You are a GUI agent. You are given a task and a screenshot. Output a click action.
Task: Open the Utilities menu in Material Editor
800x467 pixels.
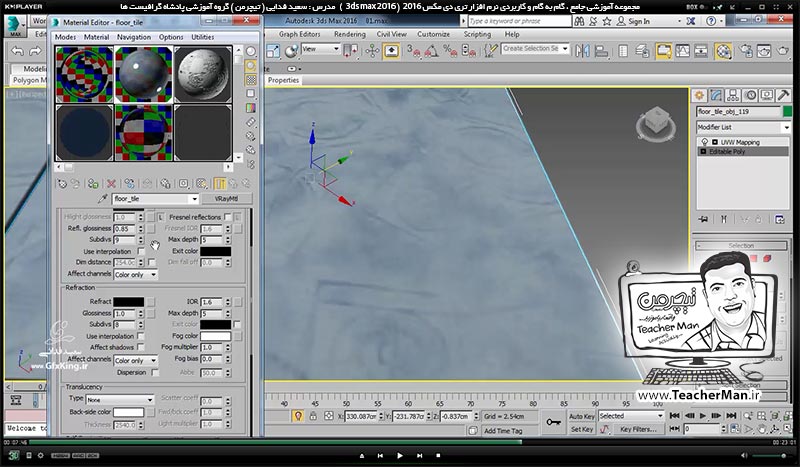click(203, 37)
